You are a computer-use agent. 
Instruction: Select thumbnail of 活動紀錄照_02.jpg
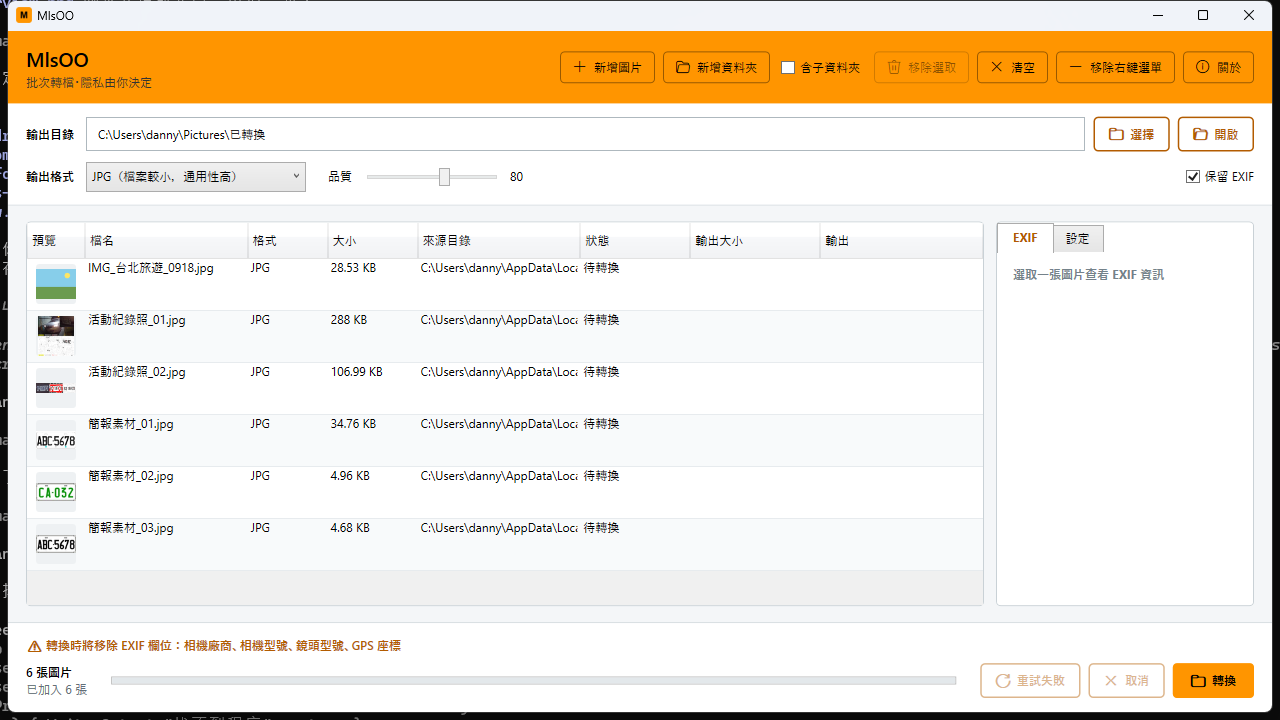point(56,388)
